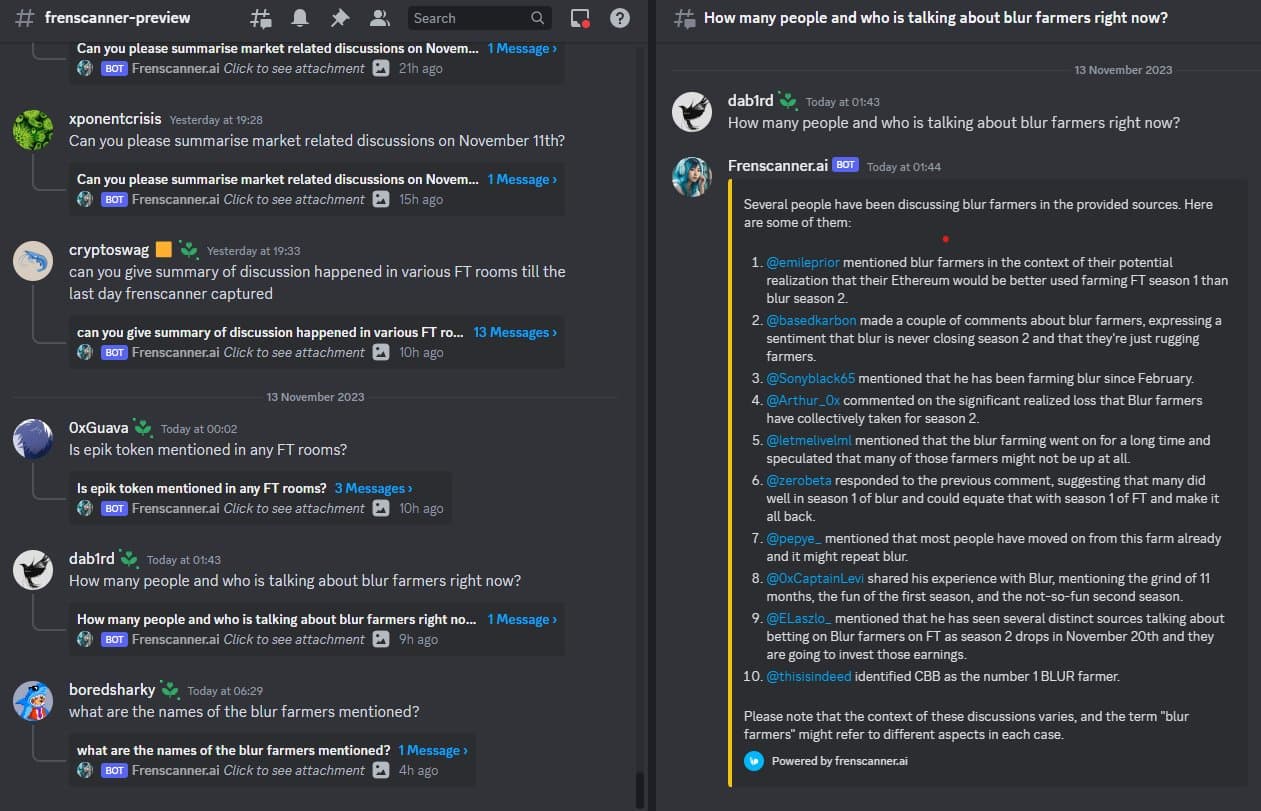The image size is (1261, 811).
Task: Open '1 Message' on dab1rd's blur farmers thread
Action: 522,619
